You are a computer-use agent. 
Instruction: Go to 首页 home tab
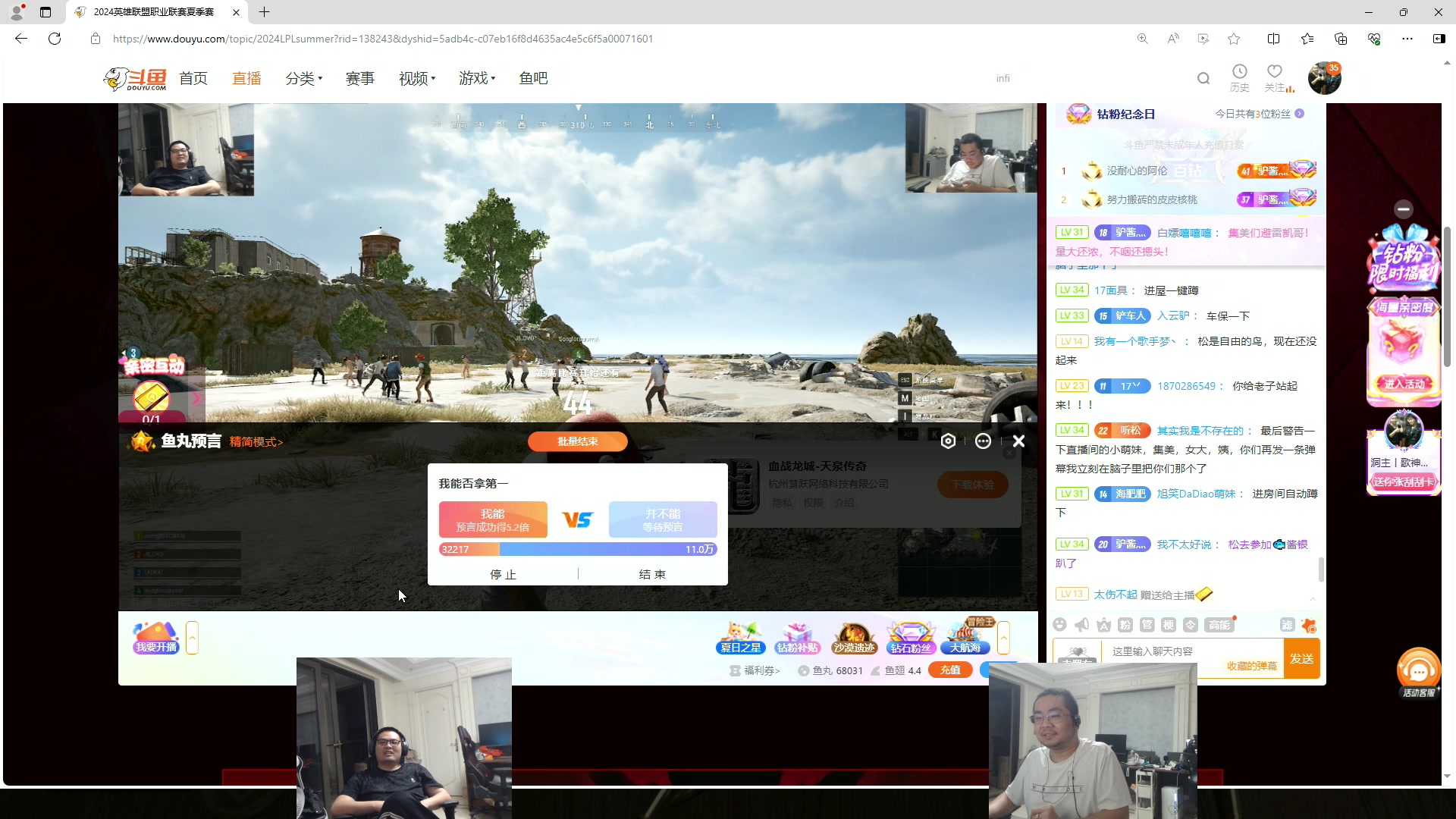pos(193,78)
